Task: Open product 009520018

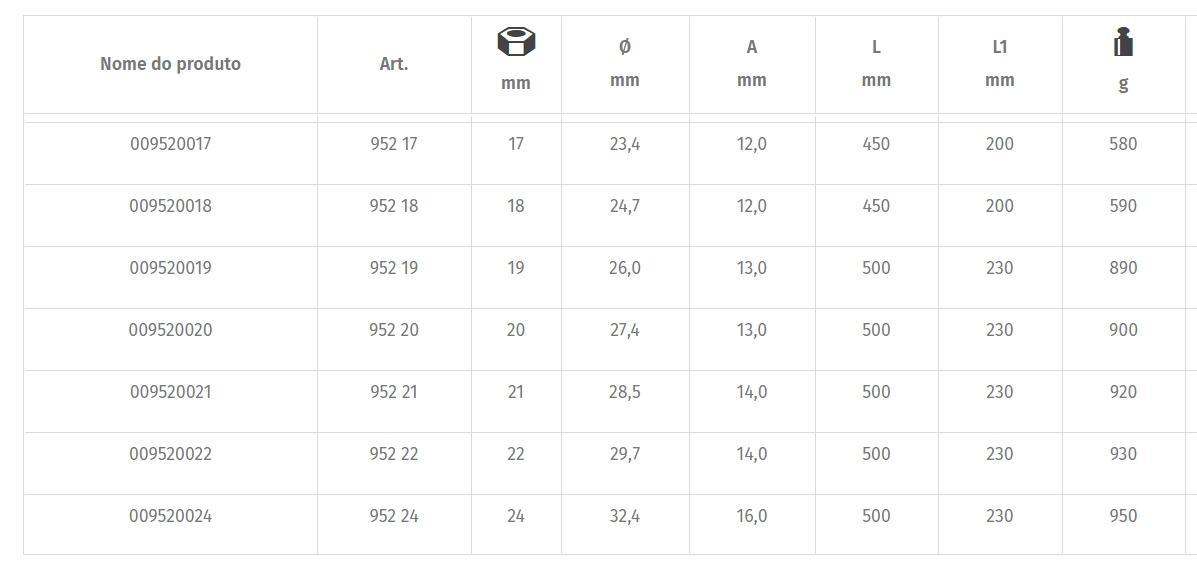Action: (170, 205)
